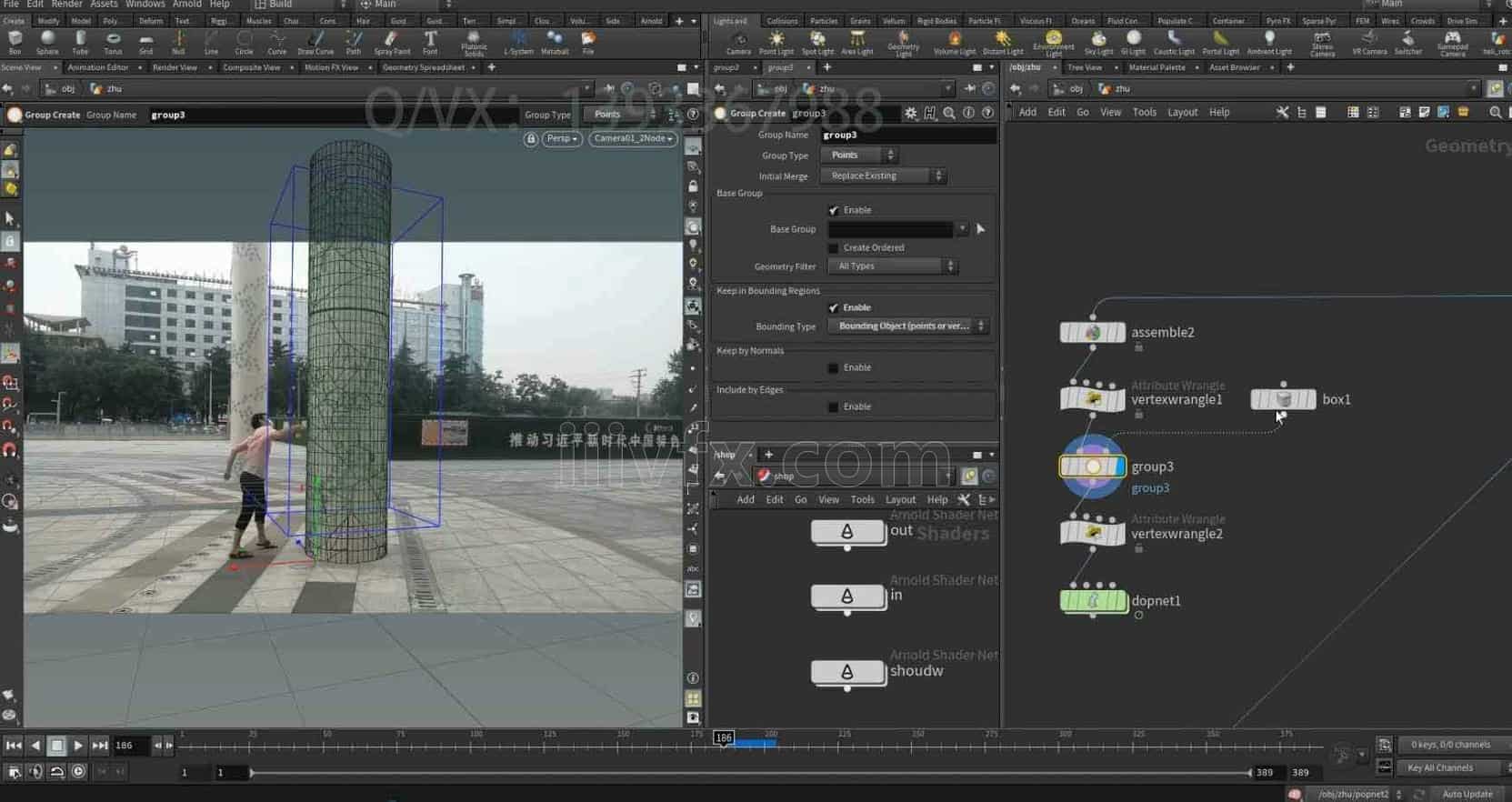The width and height of the screenshot is (1512, 802).
Task: Switch to the Render View tab
Action: (x=175, y=67)
